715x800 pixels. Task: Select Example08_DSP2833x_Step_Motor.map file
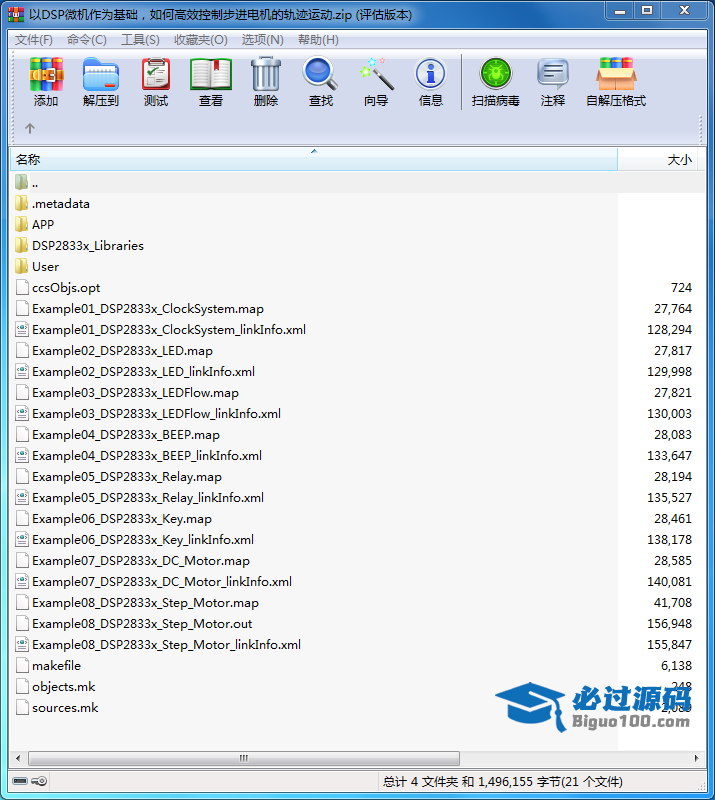[x=145, y=603]
